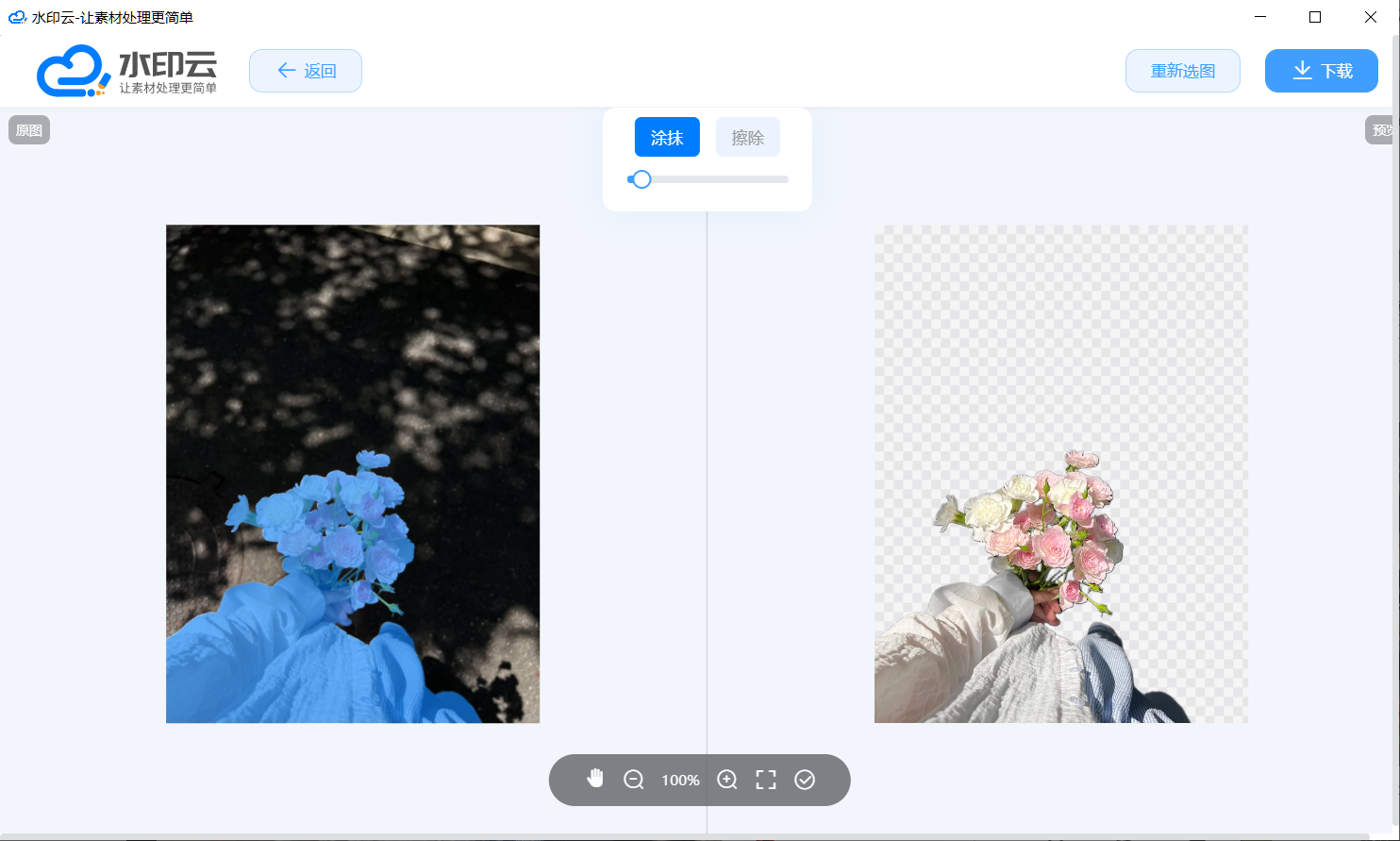The height and width of the screenshot is (841, 1400).
Task: Click the brush size slider handle
Action: coord(642,179)
